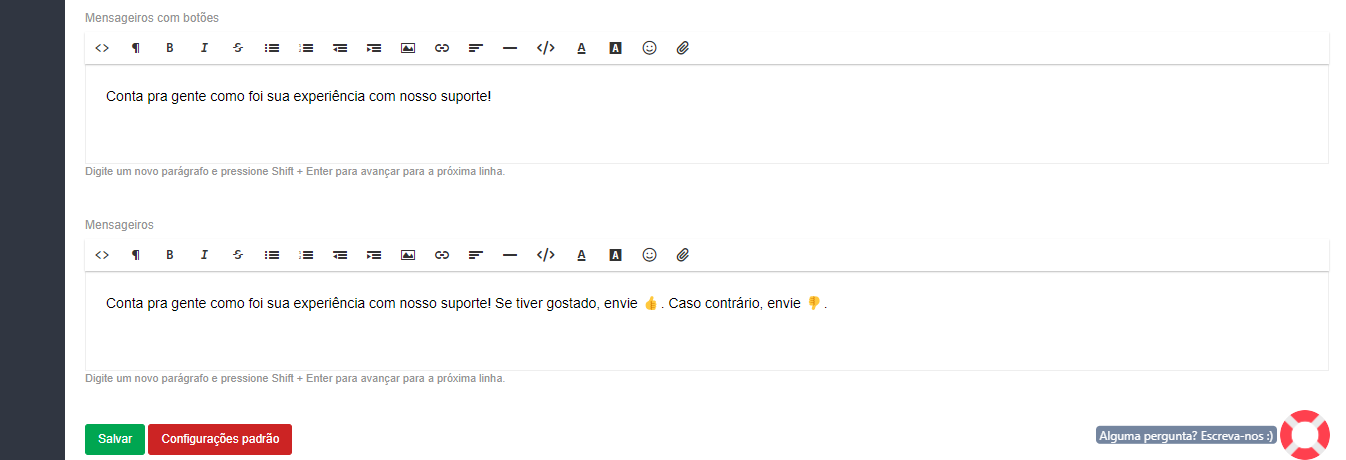Screen dimensions: 1346x460
Task: Open the emoji picker in the top editor
Action: 649,48
